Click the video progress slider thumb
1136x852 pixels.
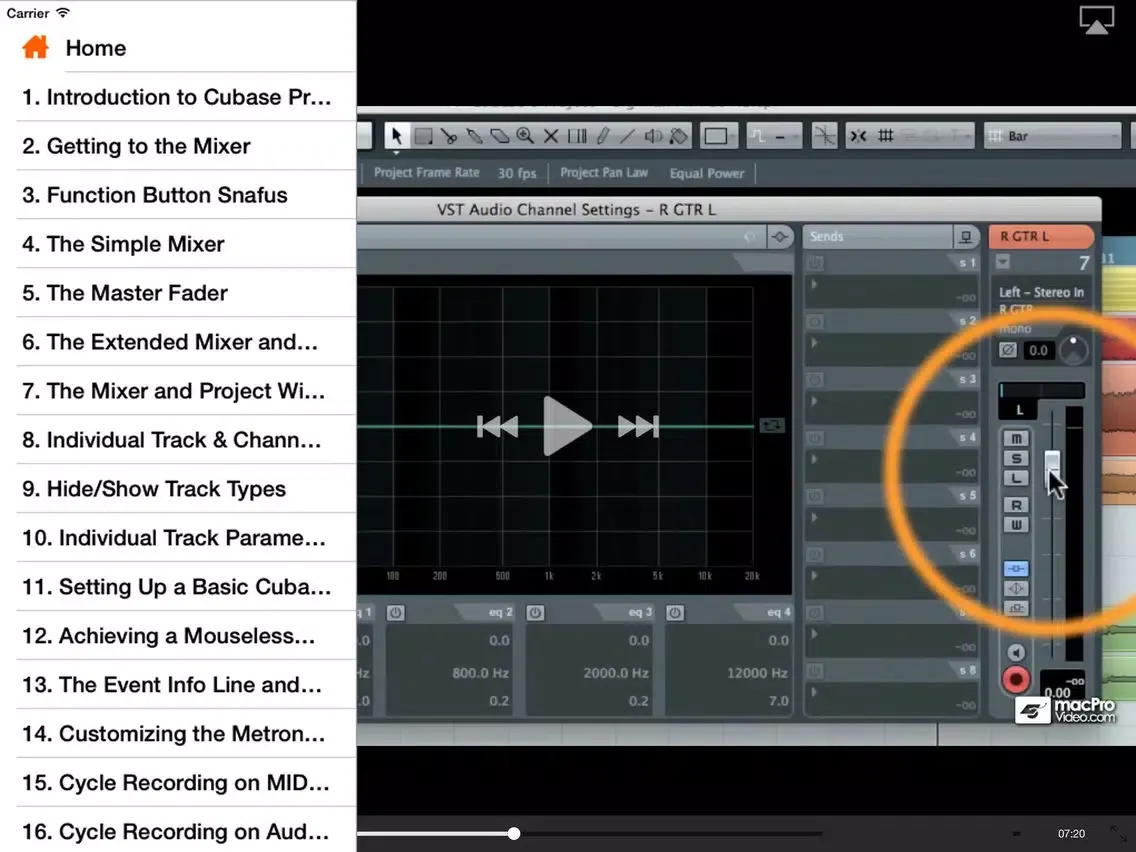(x=514, y=833)
